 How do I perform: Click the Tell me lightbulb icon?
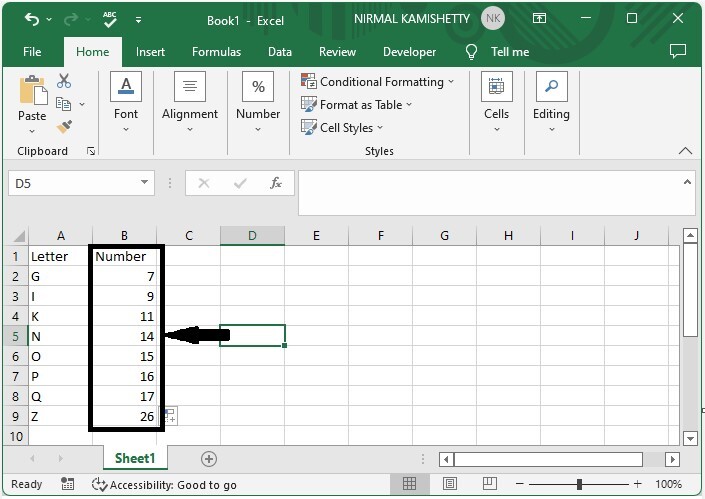(471, 52)
